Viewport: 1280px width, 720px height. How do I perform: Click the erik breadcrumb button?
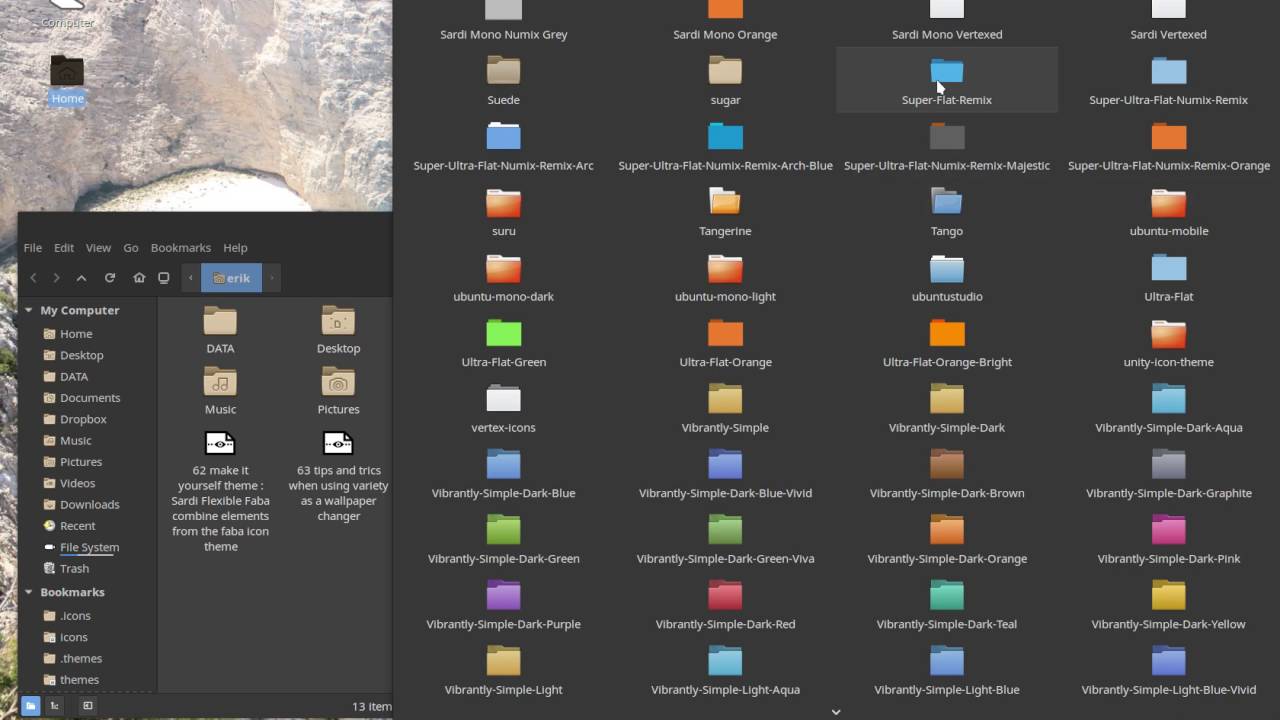[x=231, y=278]
